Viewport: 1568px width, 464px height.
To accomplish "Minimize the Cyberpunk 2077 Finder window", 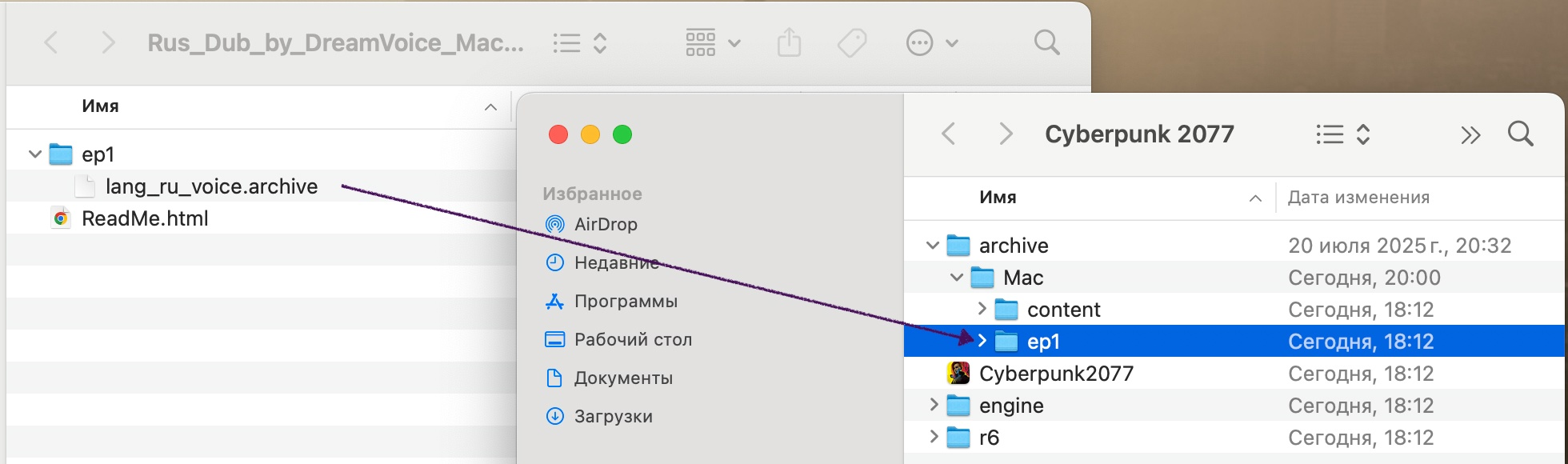I will click(x=590, y=134).
